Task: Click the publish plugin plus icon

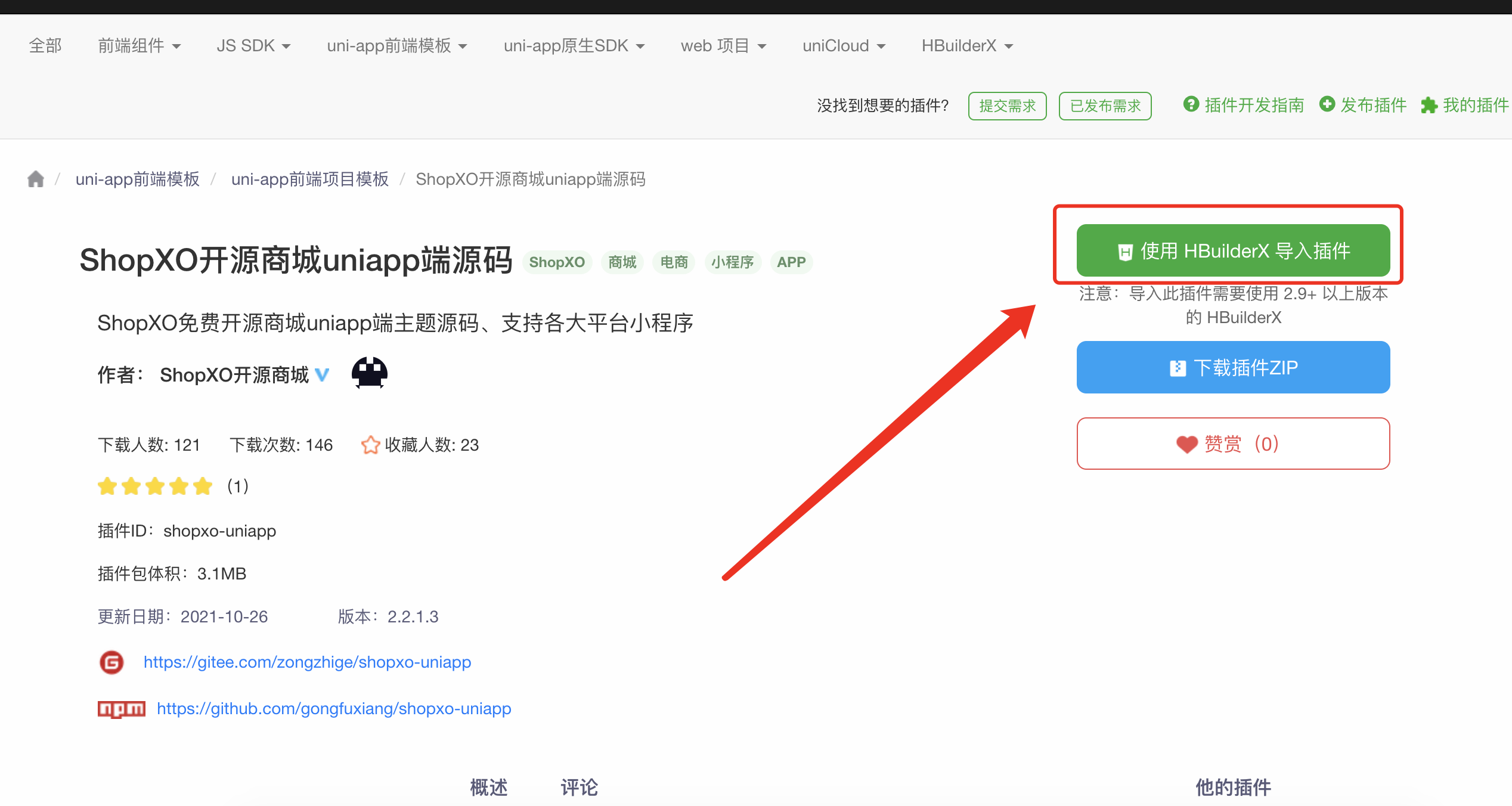Action: coord(1327,104)
